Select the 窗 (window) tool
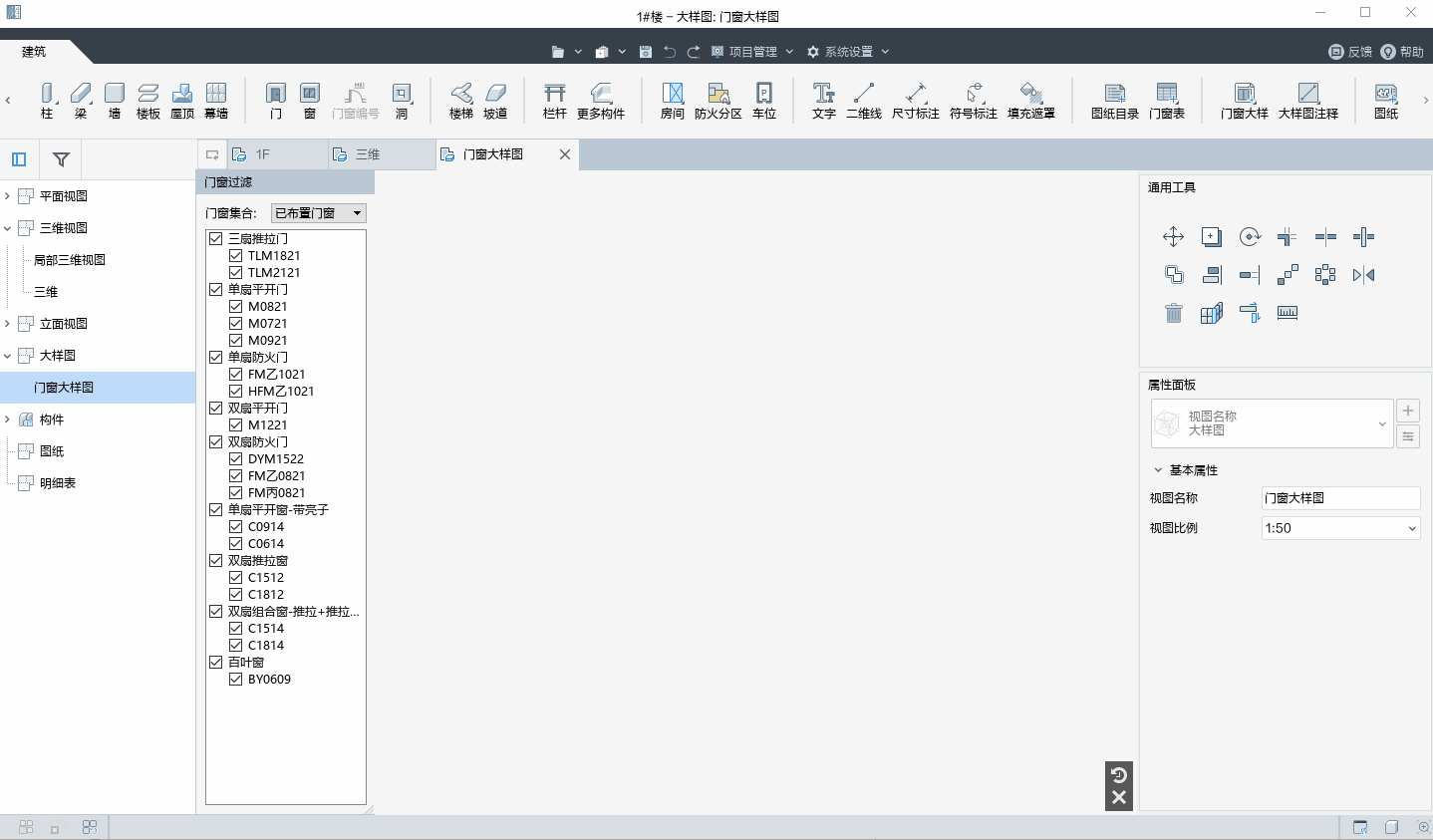Image resolution: width=1433 pixels, height=840 pixels. (x=310, y=101)
